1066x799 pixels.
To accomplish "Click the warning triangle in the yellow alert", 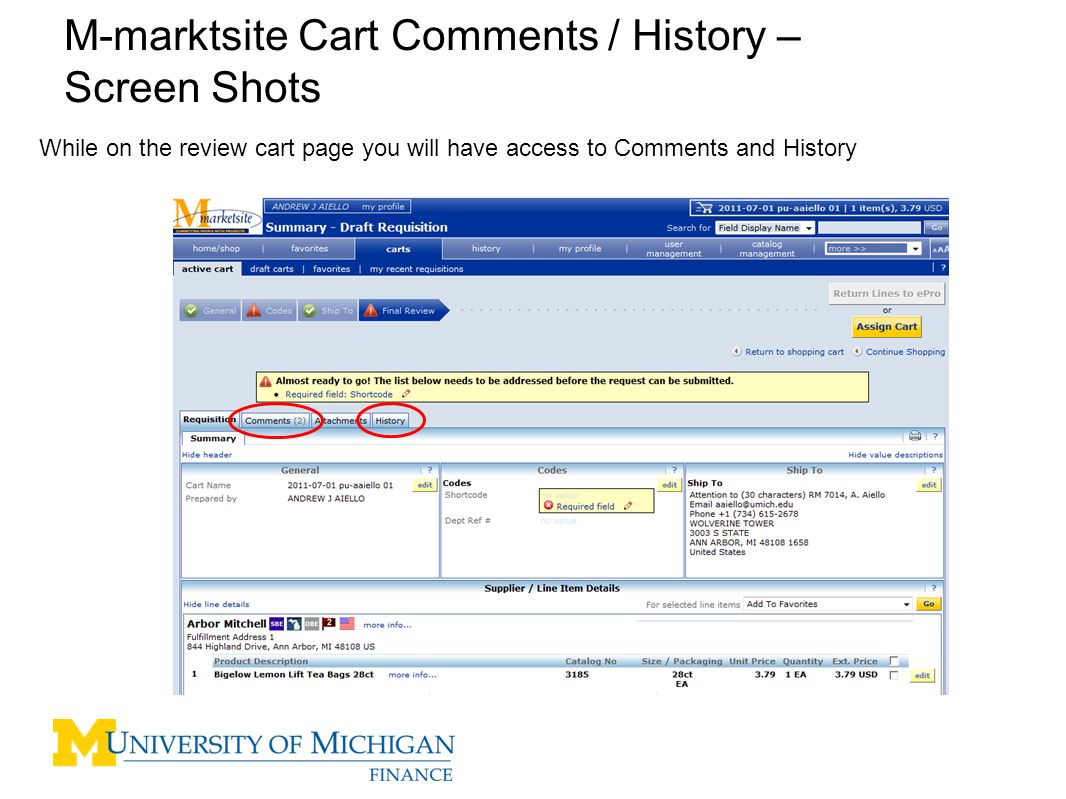I will pos(266,381).
